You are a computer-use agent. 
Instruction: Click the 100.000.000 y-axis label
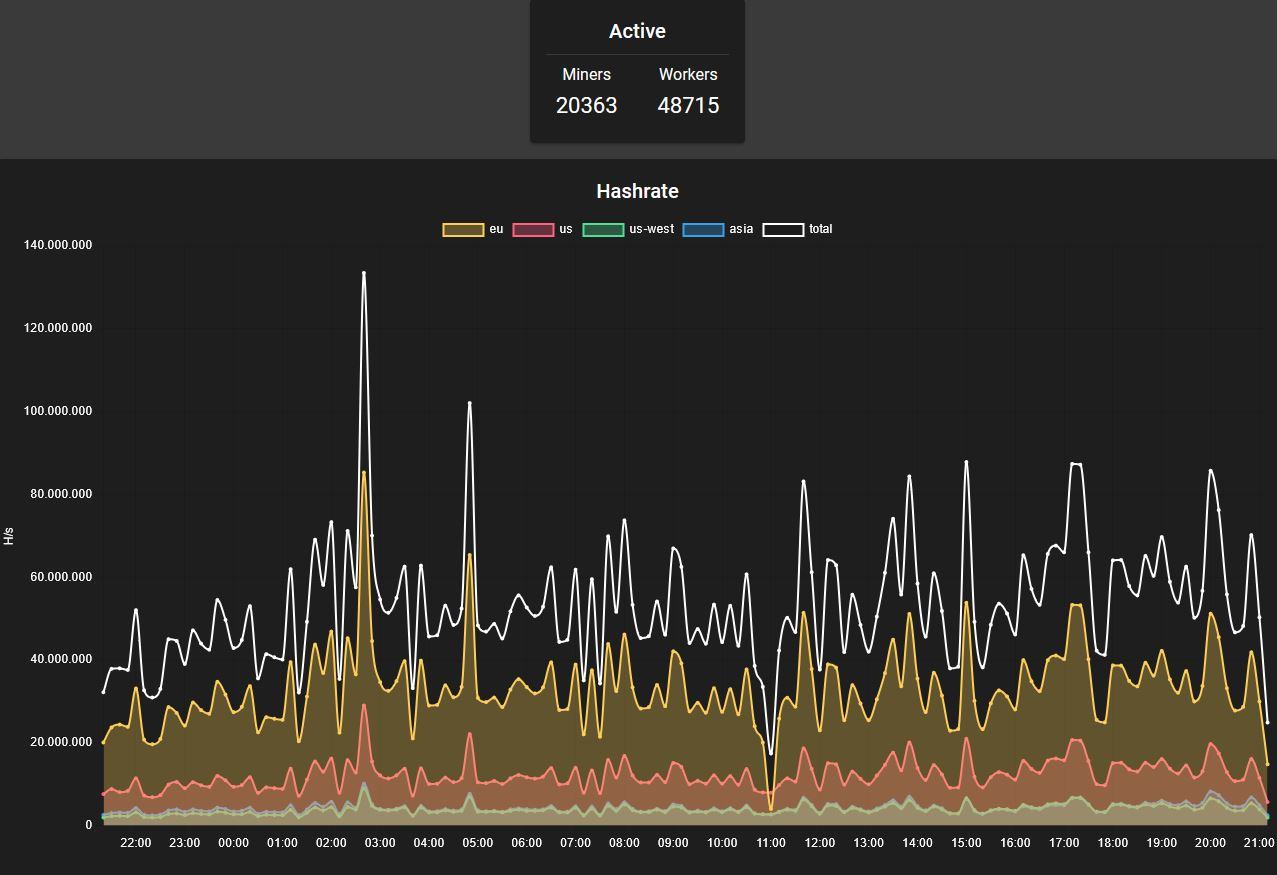58,411
